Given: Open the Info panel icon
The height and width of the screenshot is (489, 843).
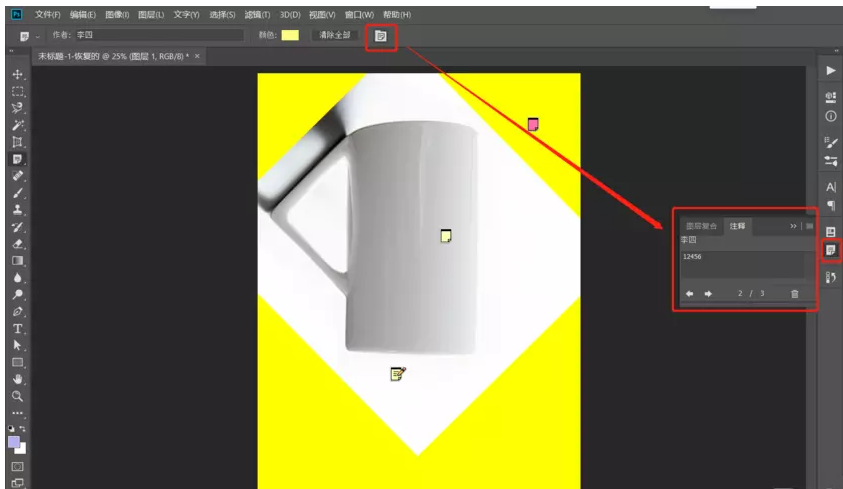Looking at the screenshot, I should coord(831,116).
